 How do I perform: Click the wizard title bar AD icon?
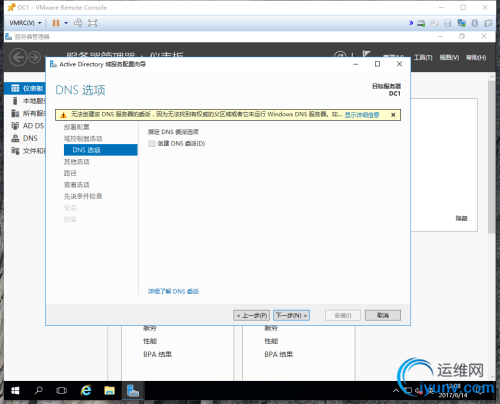coord(53,64)
